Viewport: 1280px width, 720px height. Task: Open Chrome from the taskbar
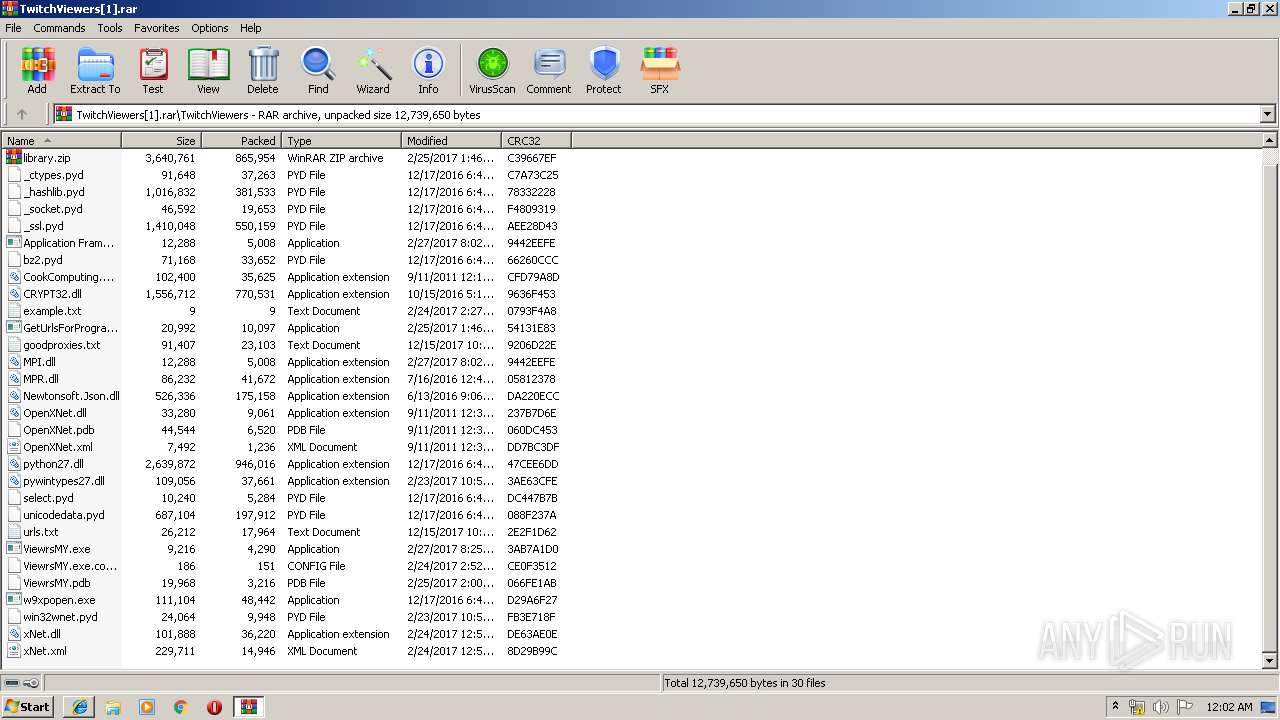pos(181,707)
